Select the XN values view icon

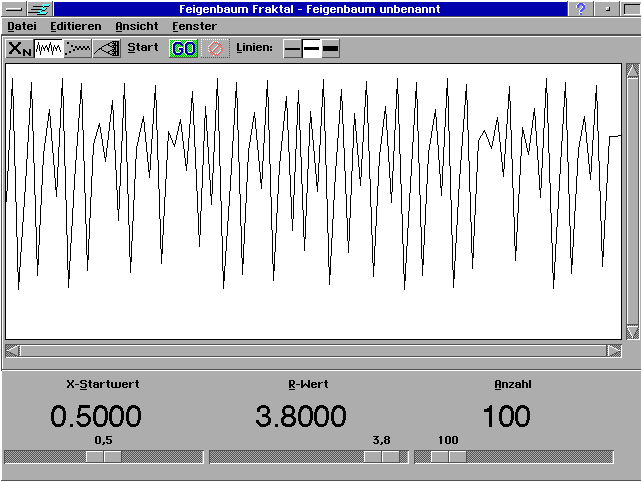point(20,48)
